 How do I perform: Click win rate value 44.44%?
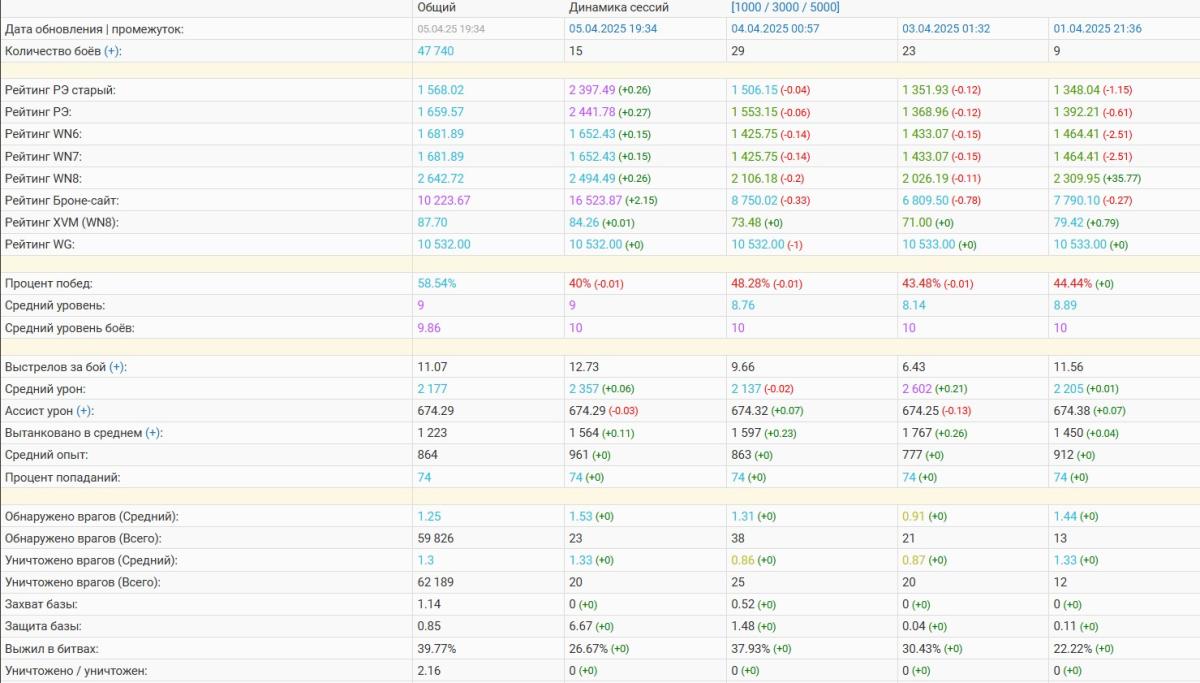coord(1073,283)
